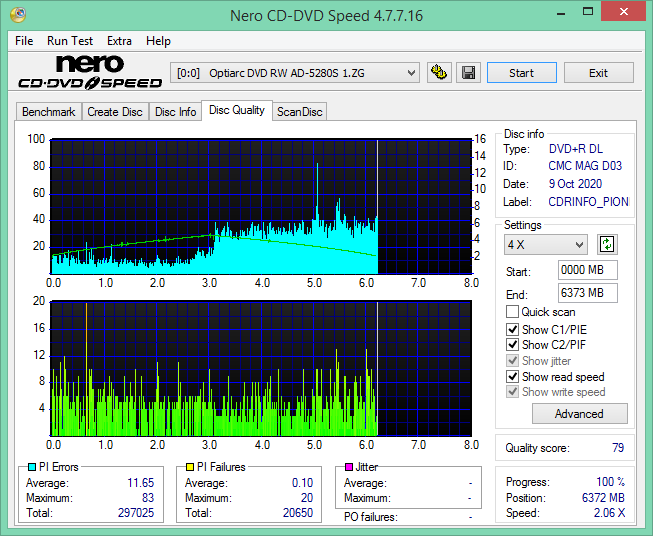
Task: Open the Advanced settings button
Action: [579, 414]
